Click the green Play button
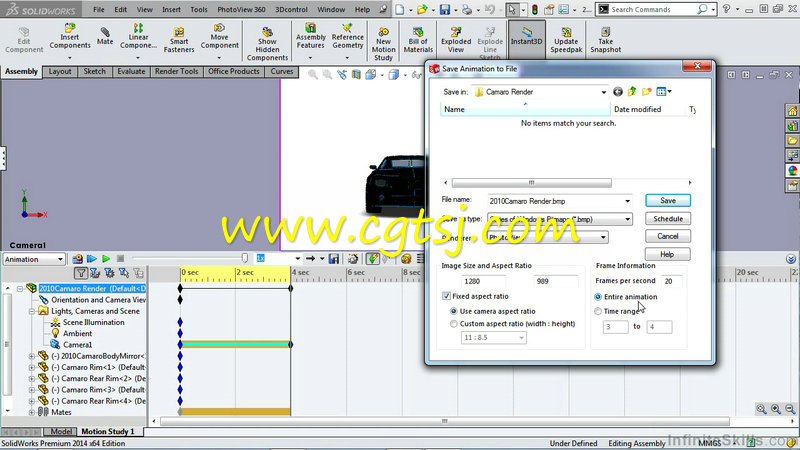Image resolution: width=800 pixels, height=450 pixels. 106,259
